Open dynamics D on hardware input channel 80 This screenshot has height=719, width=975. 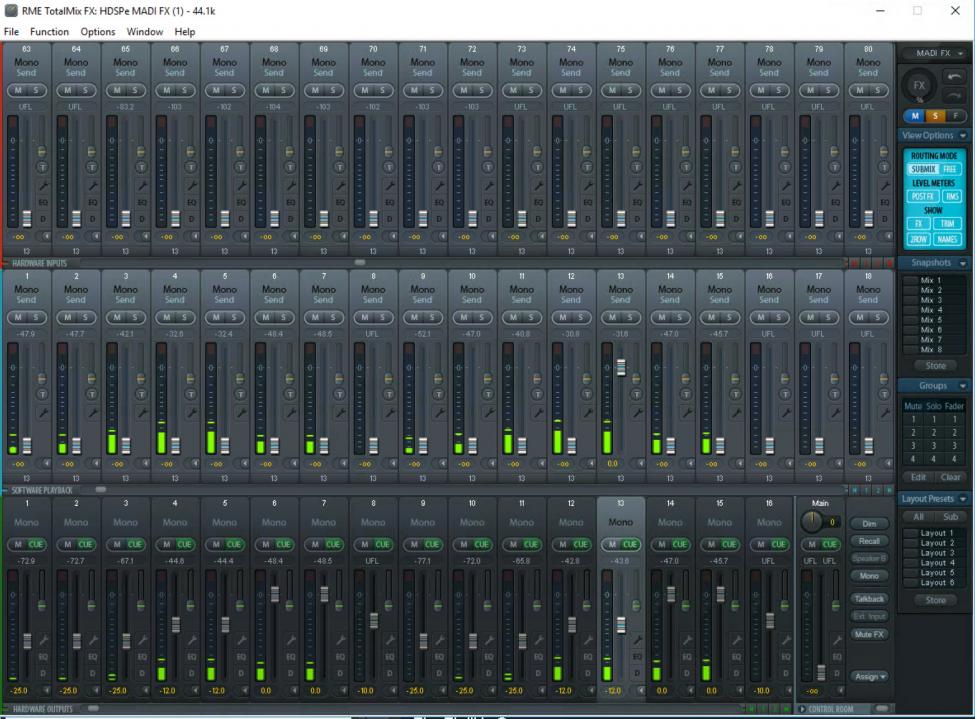pyautogui.click(x=885, y=219)
